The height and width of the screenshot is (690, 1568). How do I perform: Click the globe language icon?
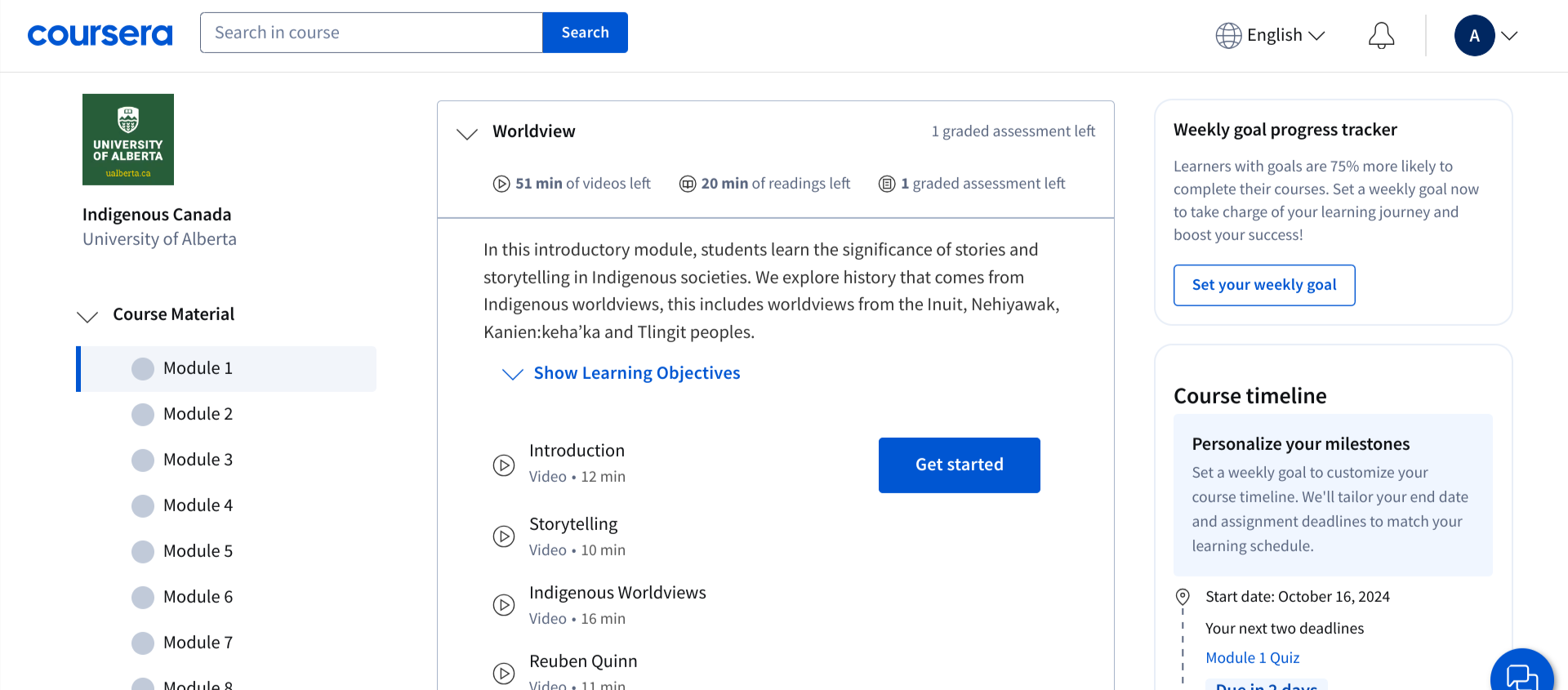[1228, 35]
